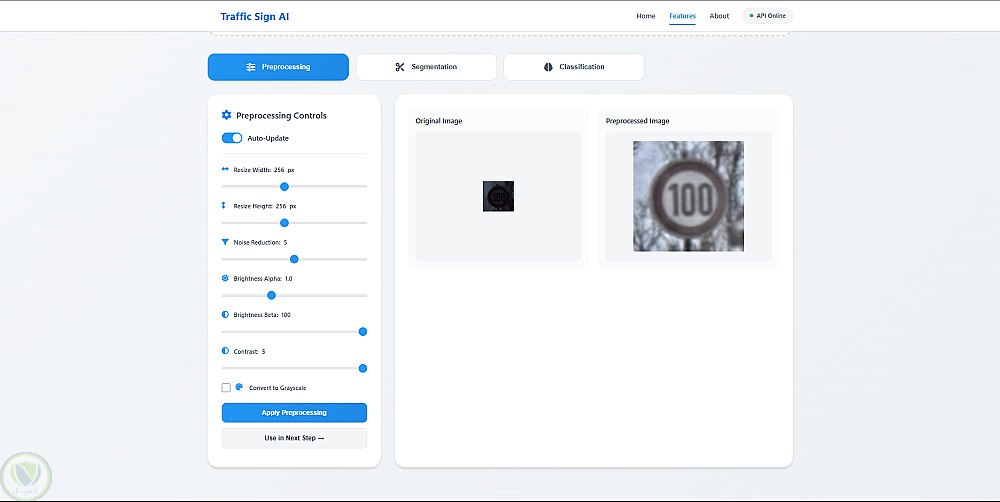Image resolution: width=1000 pixels, height=502 pixels.
Task: Click the Preprocessing Controls heading text
Action: 281,115
